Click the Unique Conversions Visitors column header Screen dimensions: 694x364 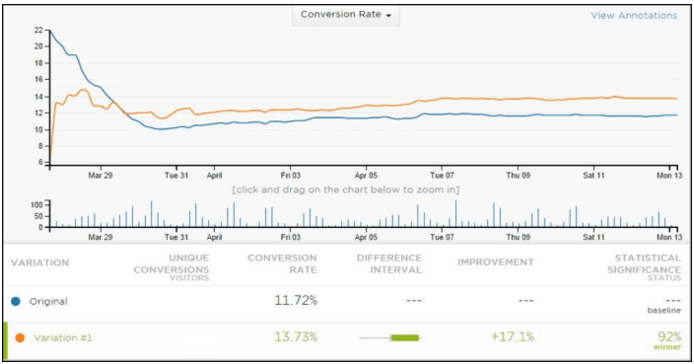pos(171,267)
